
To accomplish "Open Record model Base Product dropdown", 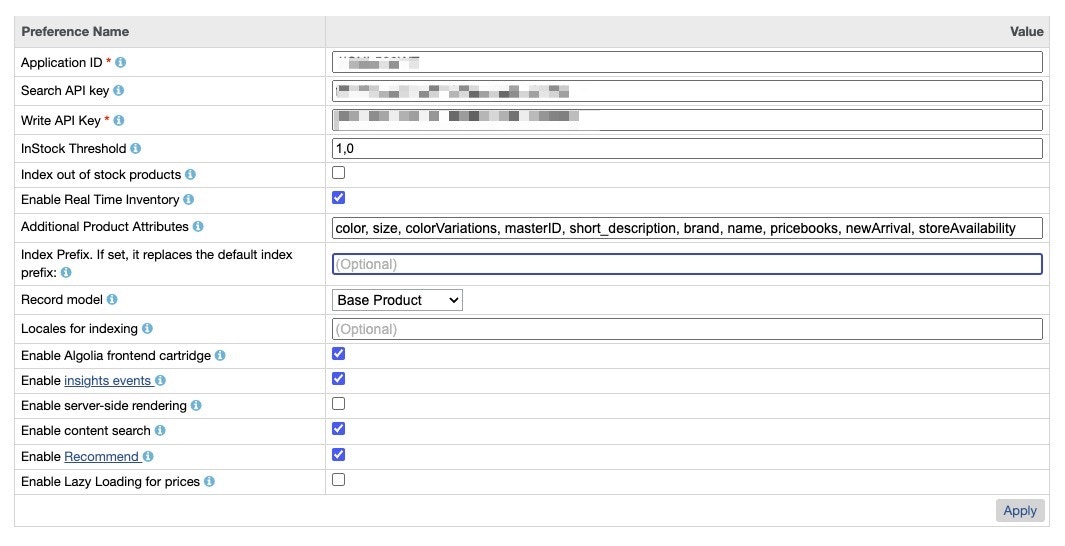I will click(x=397, y=300).
